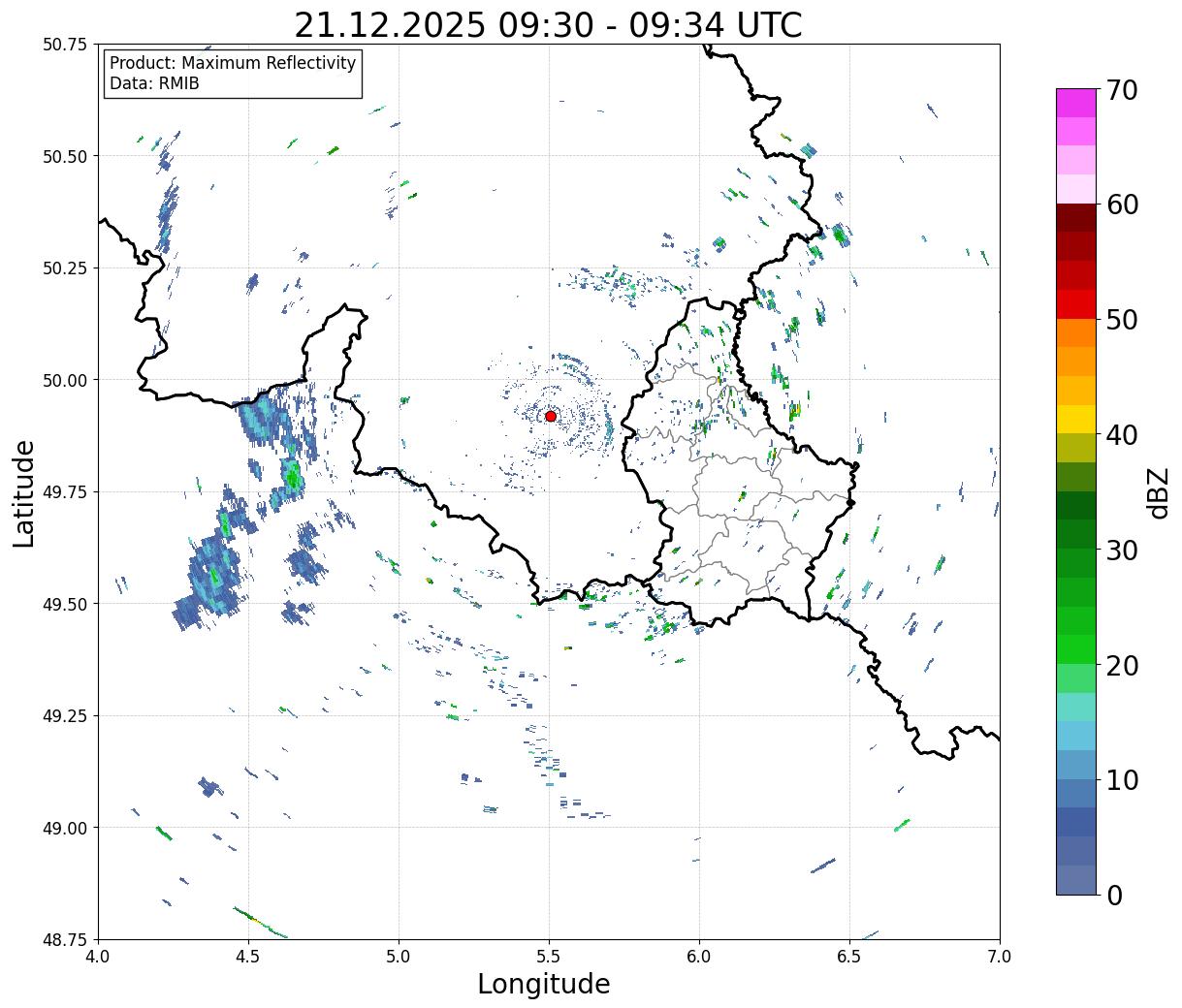Click the yellow colorbar swatch just above 40 dBZ

click(1076, 420)
